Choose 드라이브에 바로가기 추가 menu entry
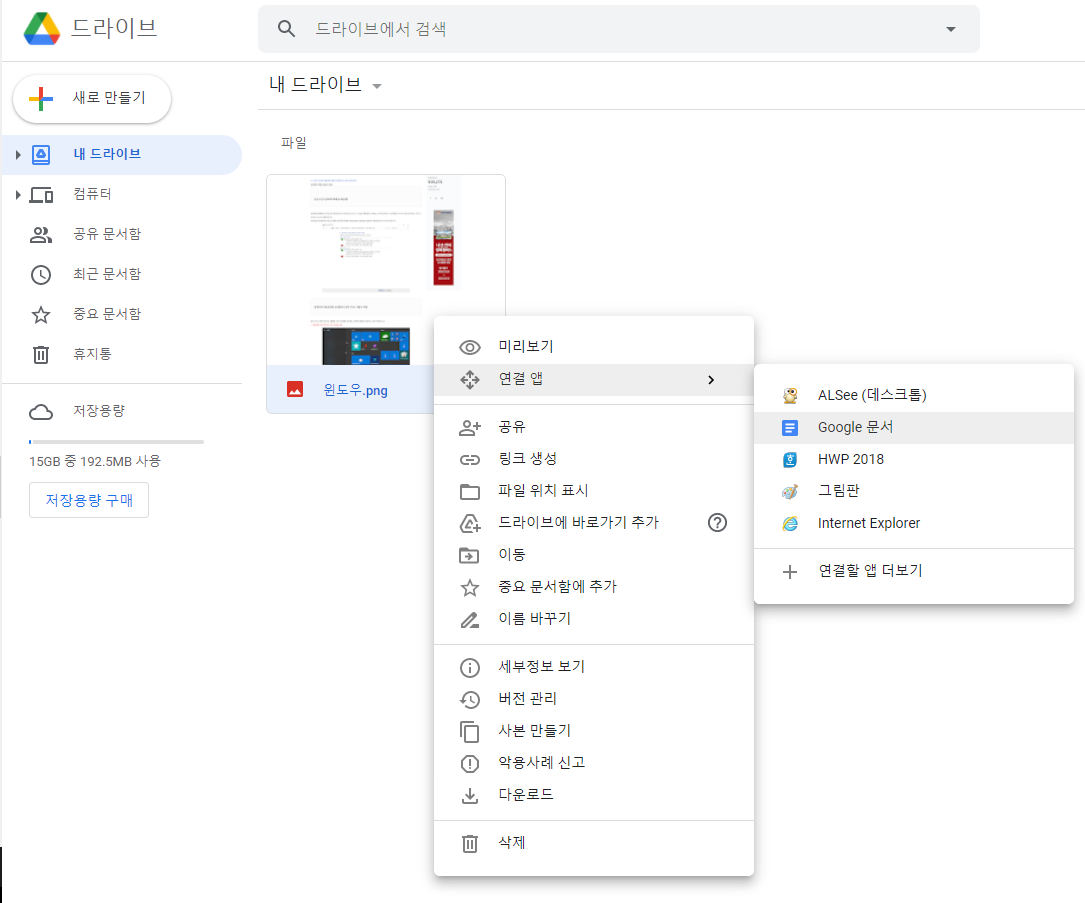This screenshot has width=1085, height=903. coord(594,522)
